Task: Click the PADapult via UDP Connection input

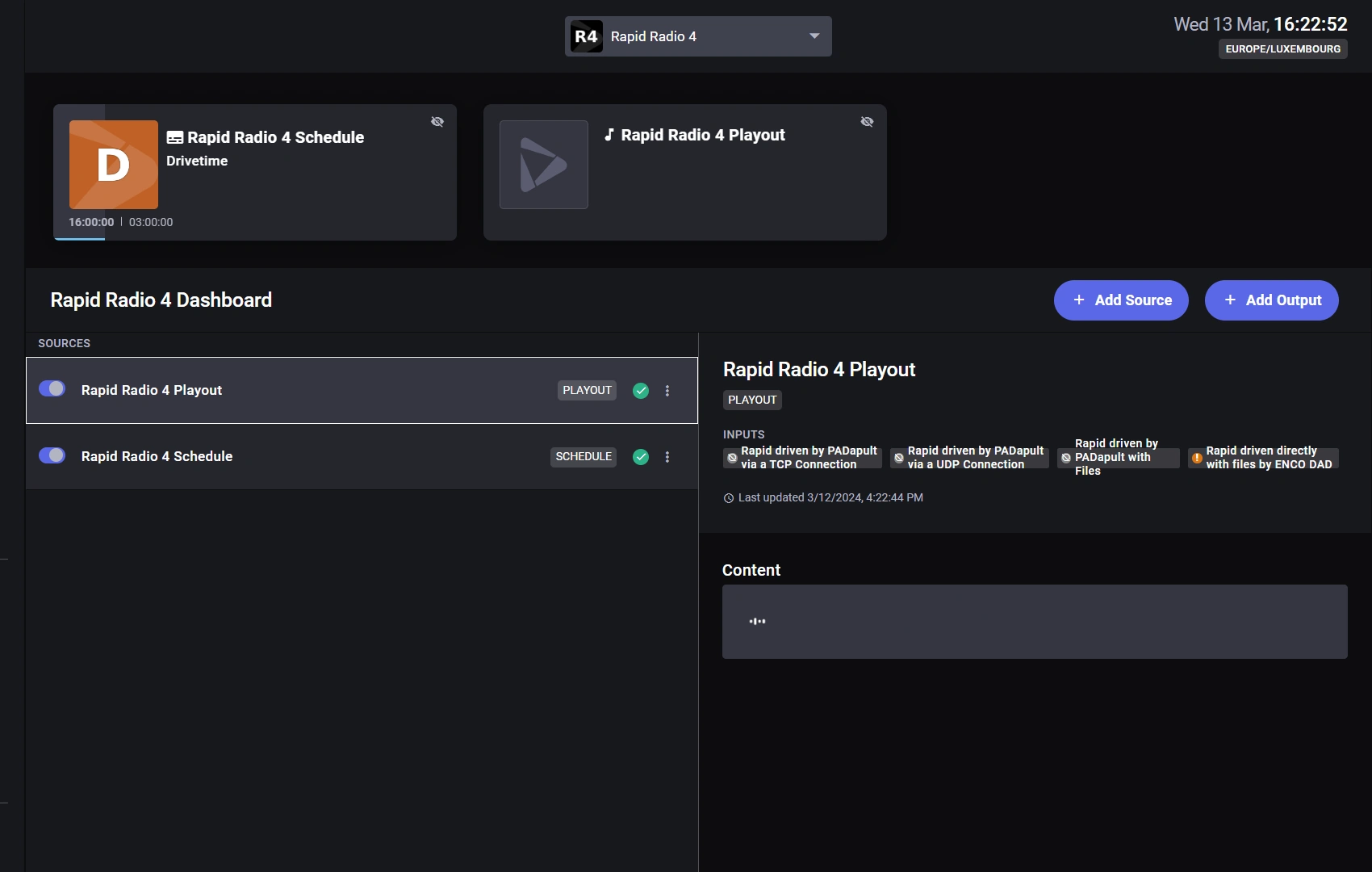Action: (969, 458)
